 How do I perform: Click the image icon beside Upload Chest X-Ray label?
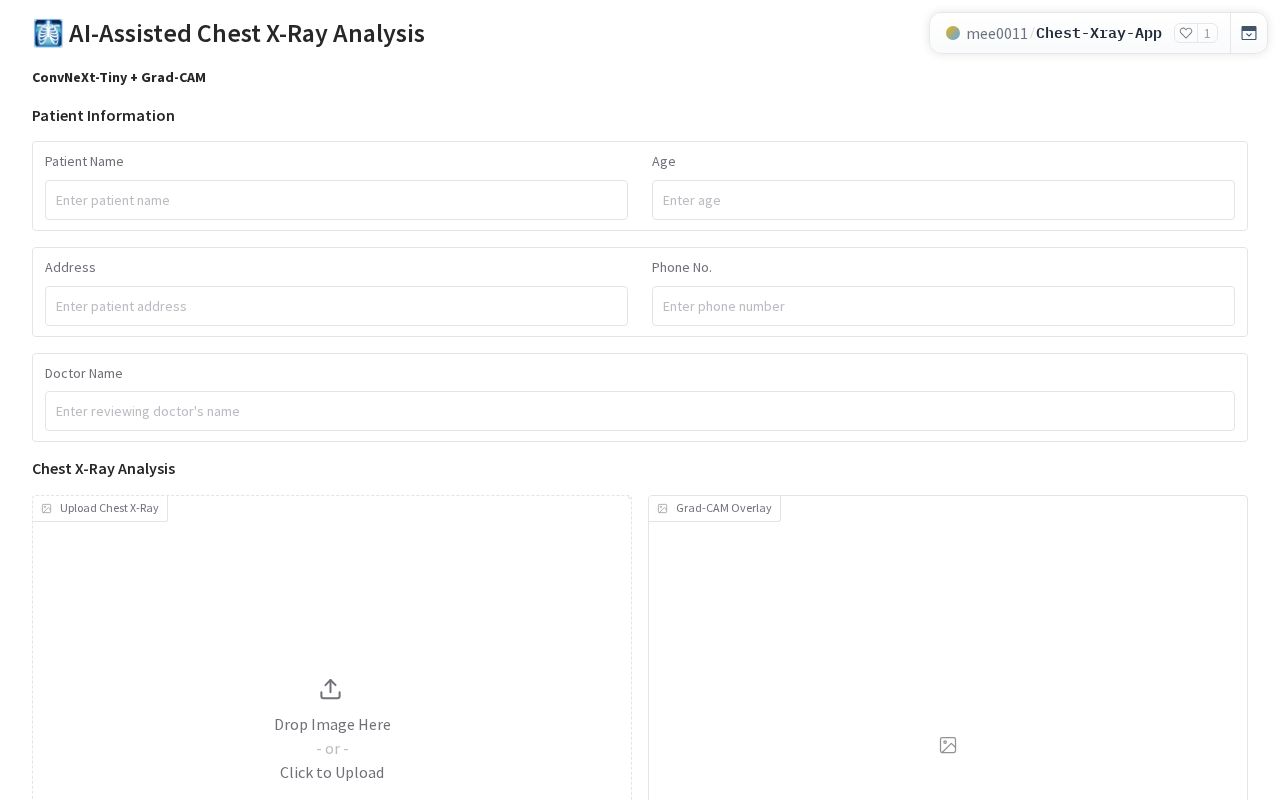click(46, 508)
